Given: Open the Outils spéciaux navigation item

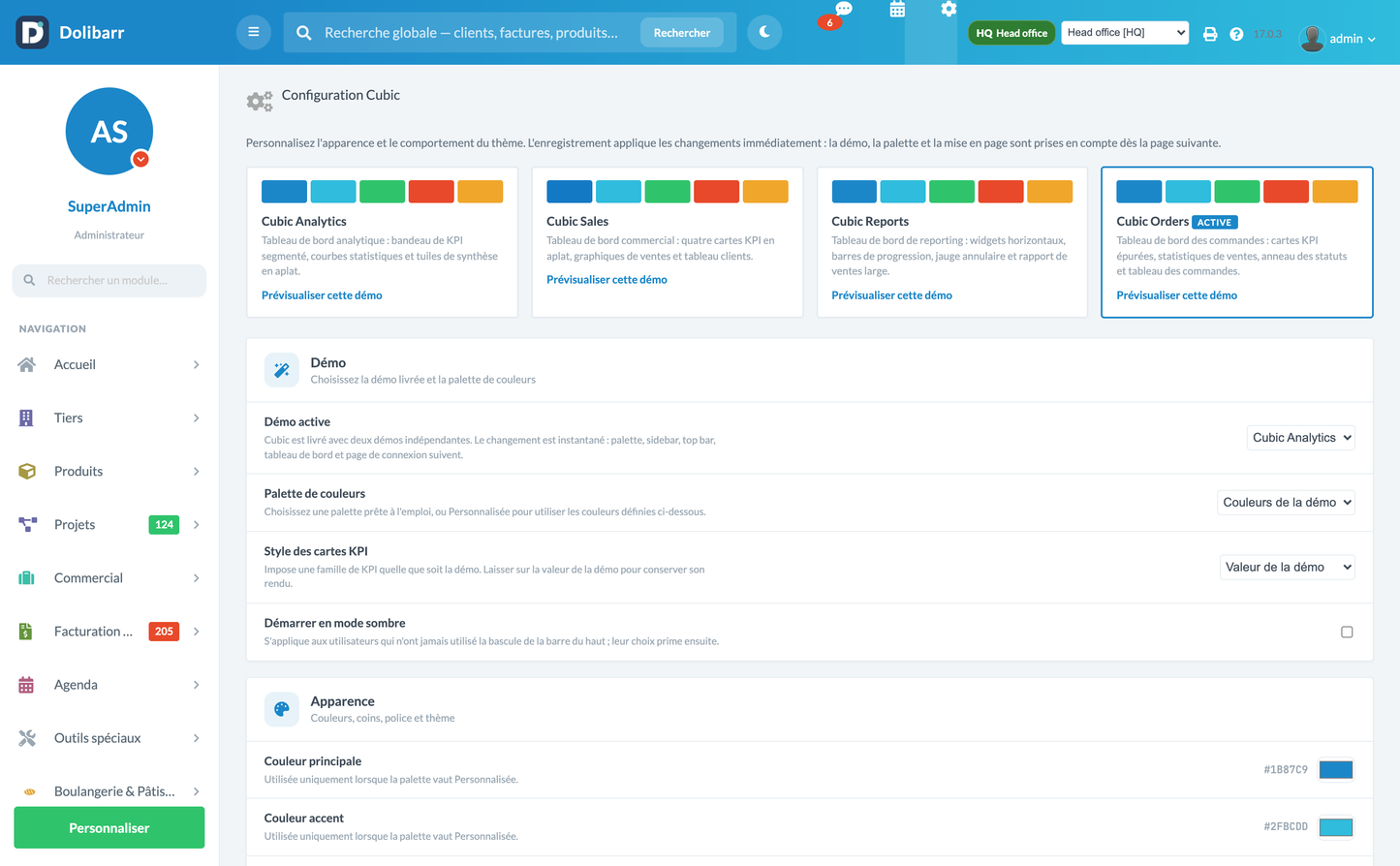Looking at the screenshot, I should click(109, 737).
